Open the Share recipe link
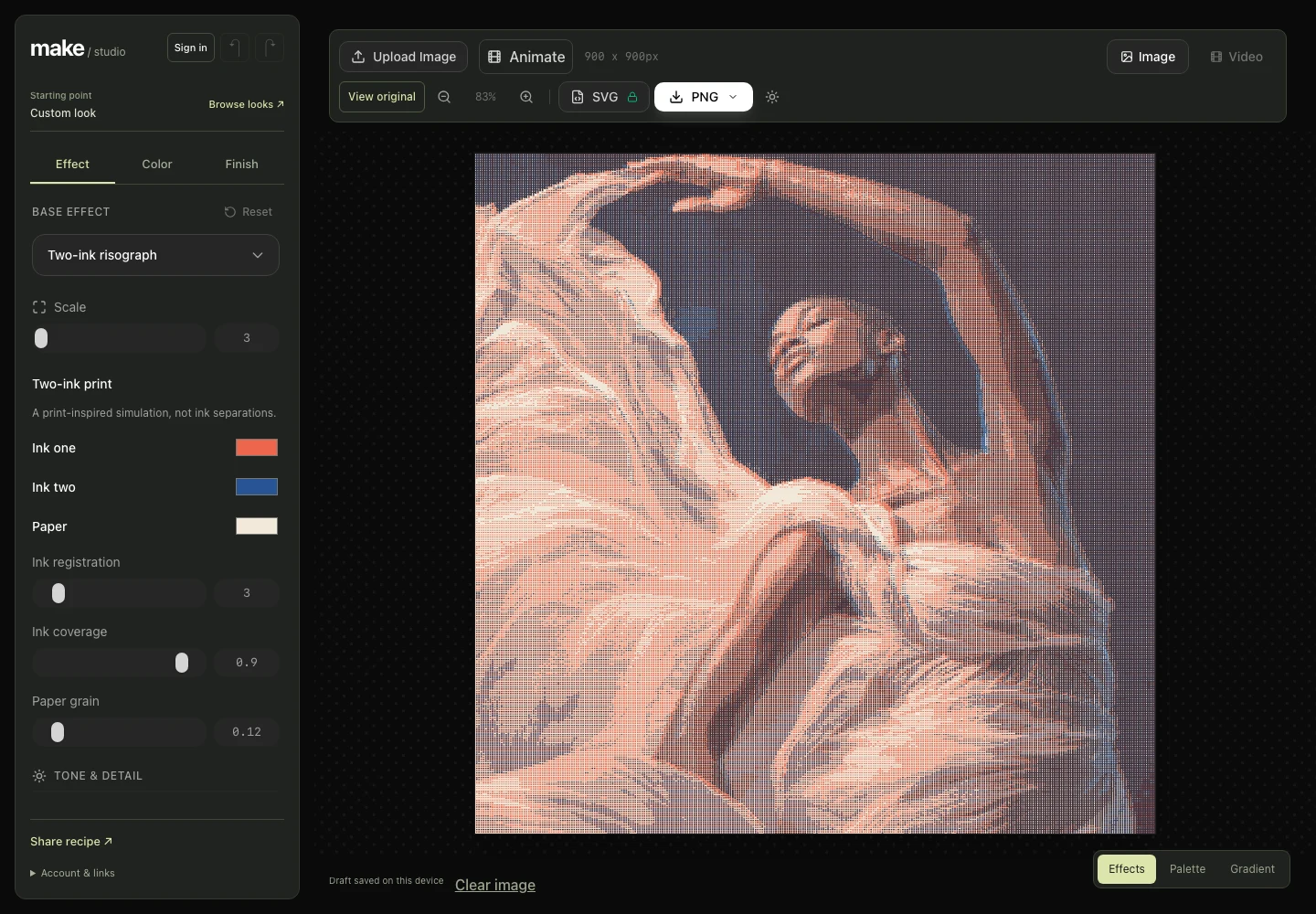 (71, 842)
